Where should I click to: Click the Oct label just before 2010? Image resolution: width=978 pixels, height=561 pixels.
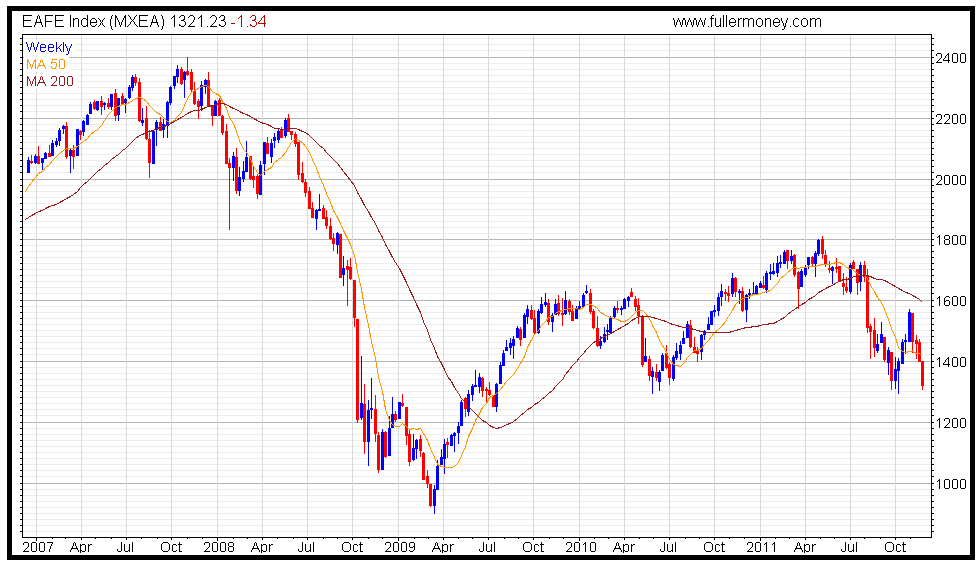coord(533,547)
